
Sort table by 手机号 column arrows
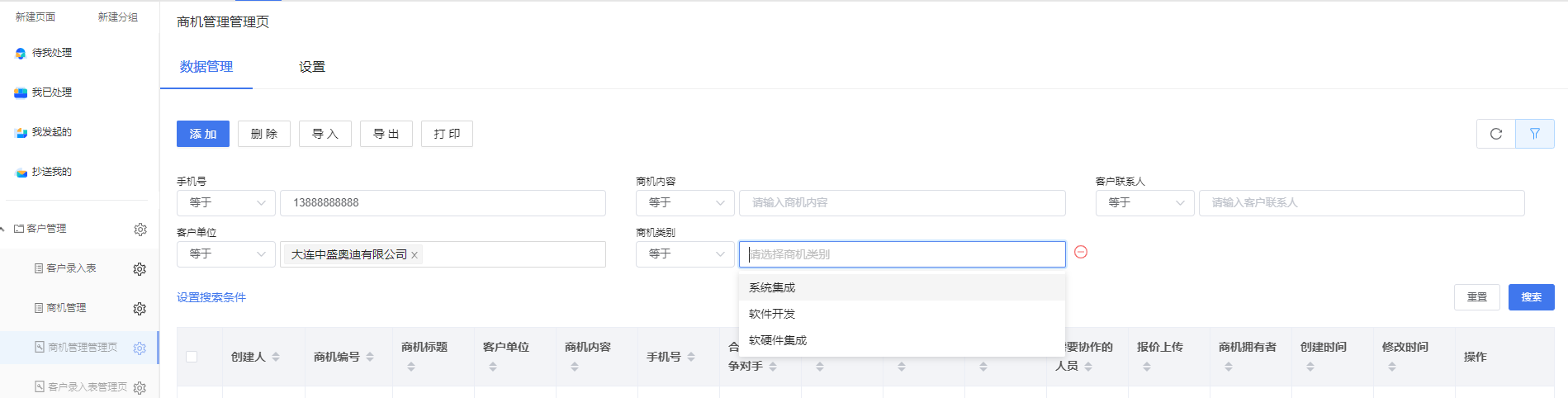click(691, 357)
